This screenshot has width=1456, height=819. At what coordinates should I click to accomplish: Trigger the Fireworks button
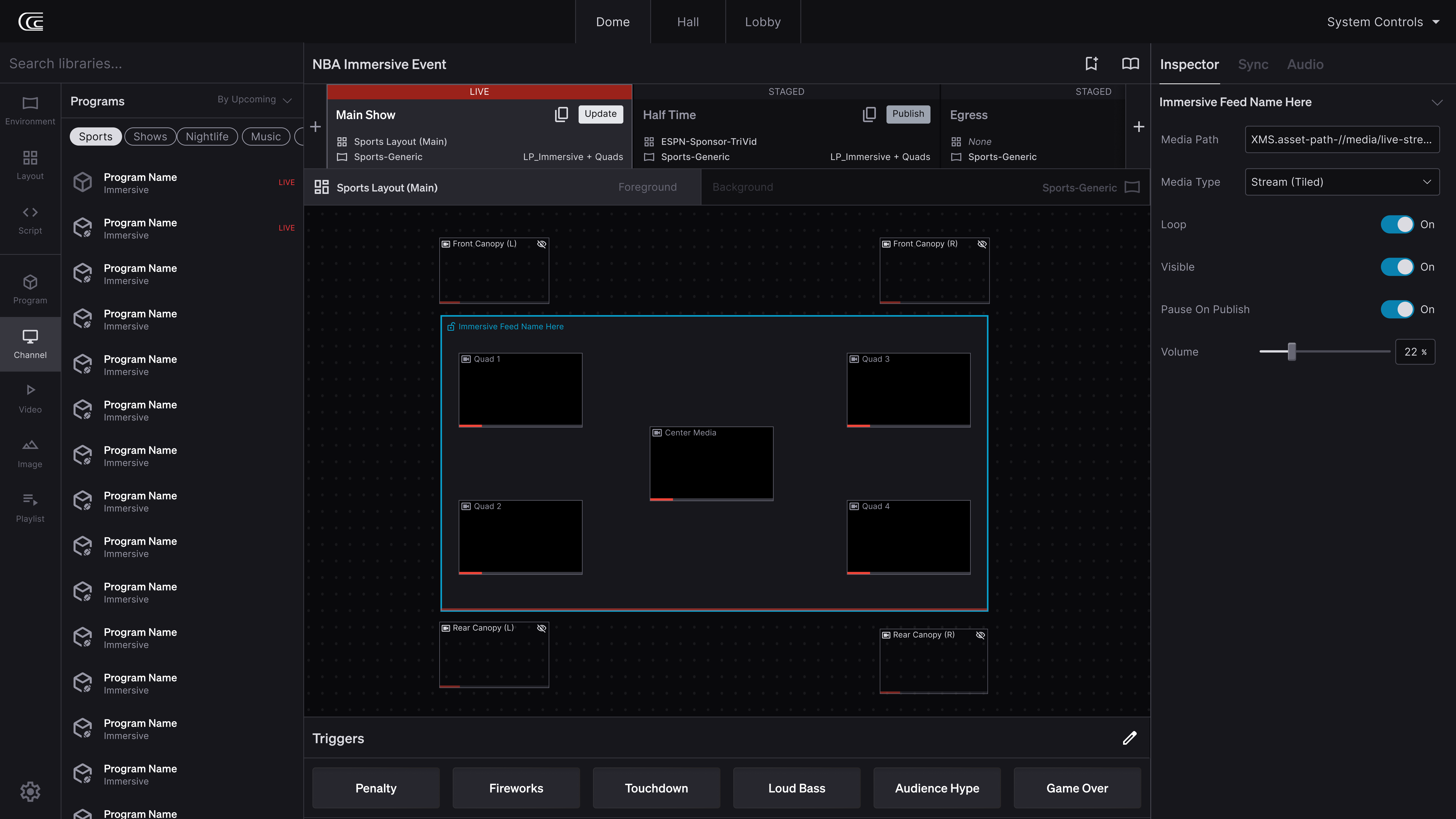pos(515,788)
